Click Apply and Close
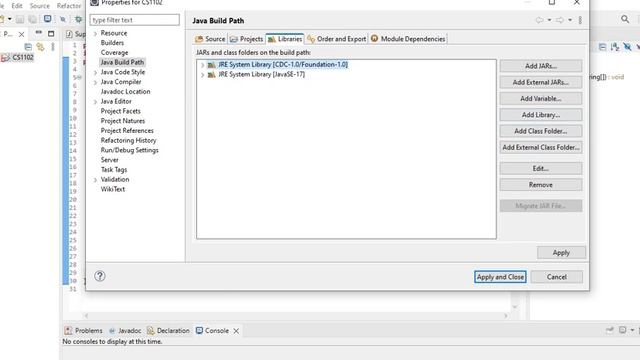The height and width of the screenshot is (360, 640). coord(500,277)
